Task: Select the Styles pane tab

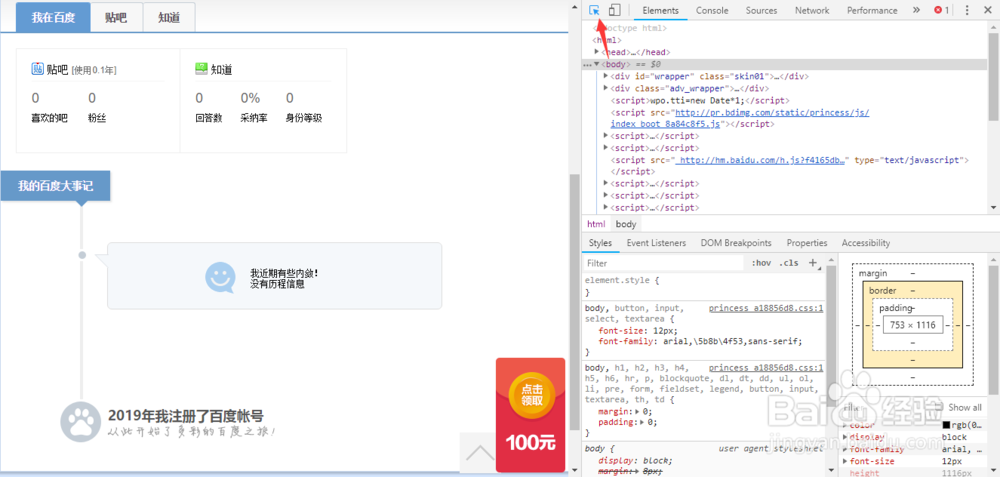Action: click(600, 243)
